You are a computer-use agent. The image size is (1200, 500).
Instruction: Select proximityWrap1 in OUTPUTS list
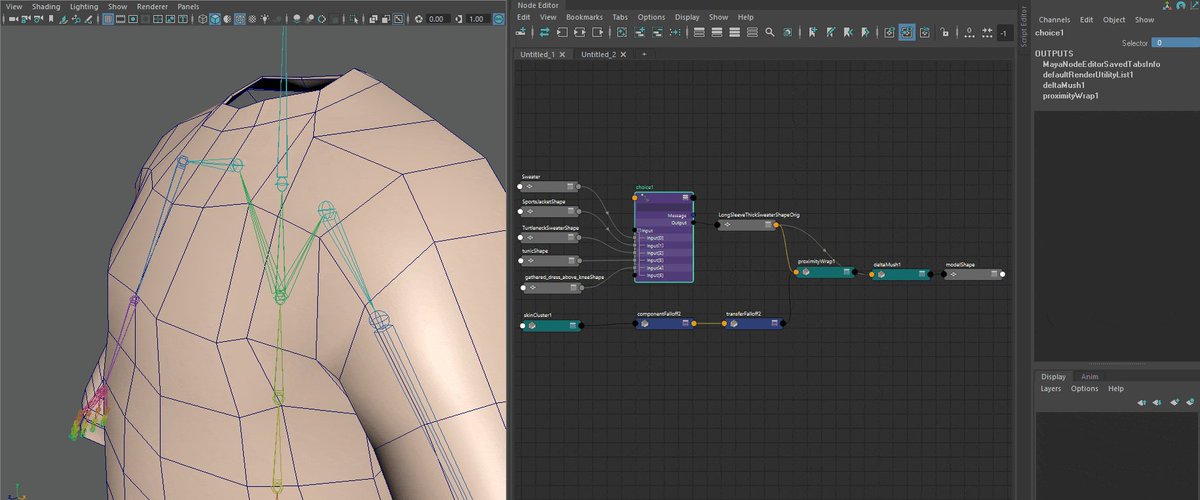[1070, 96]
